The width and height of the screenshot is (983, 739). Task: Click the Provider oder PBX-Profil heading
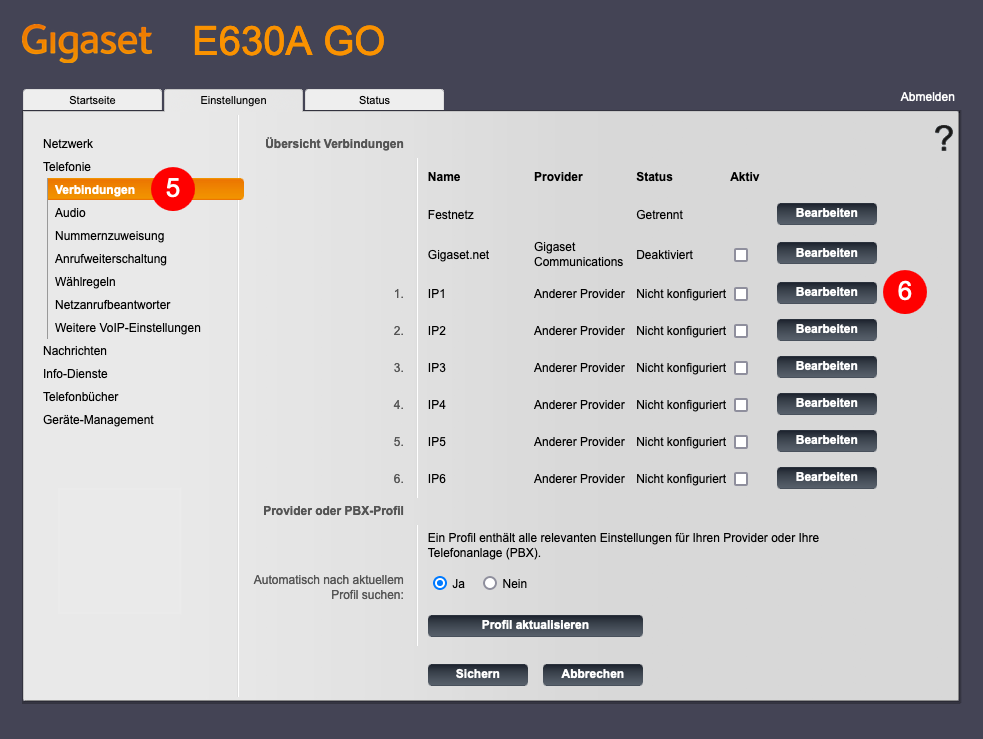[x=334, y=511]
